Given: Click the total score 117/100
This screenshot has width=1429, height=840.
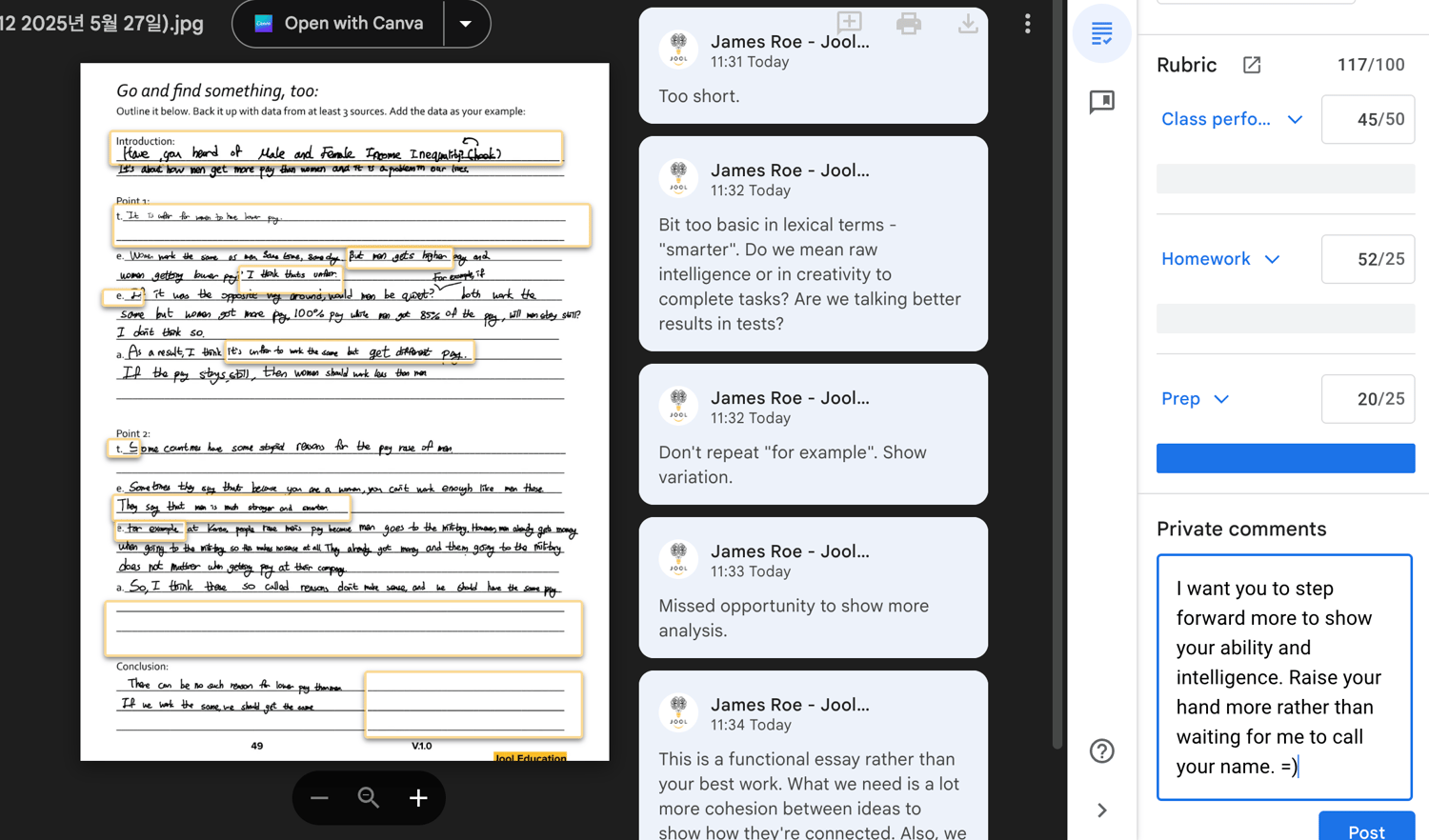Looking at the screenshot, I should tap(1371, 65).
